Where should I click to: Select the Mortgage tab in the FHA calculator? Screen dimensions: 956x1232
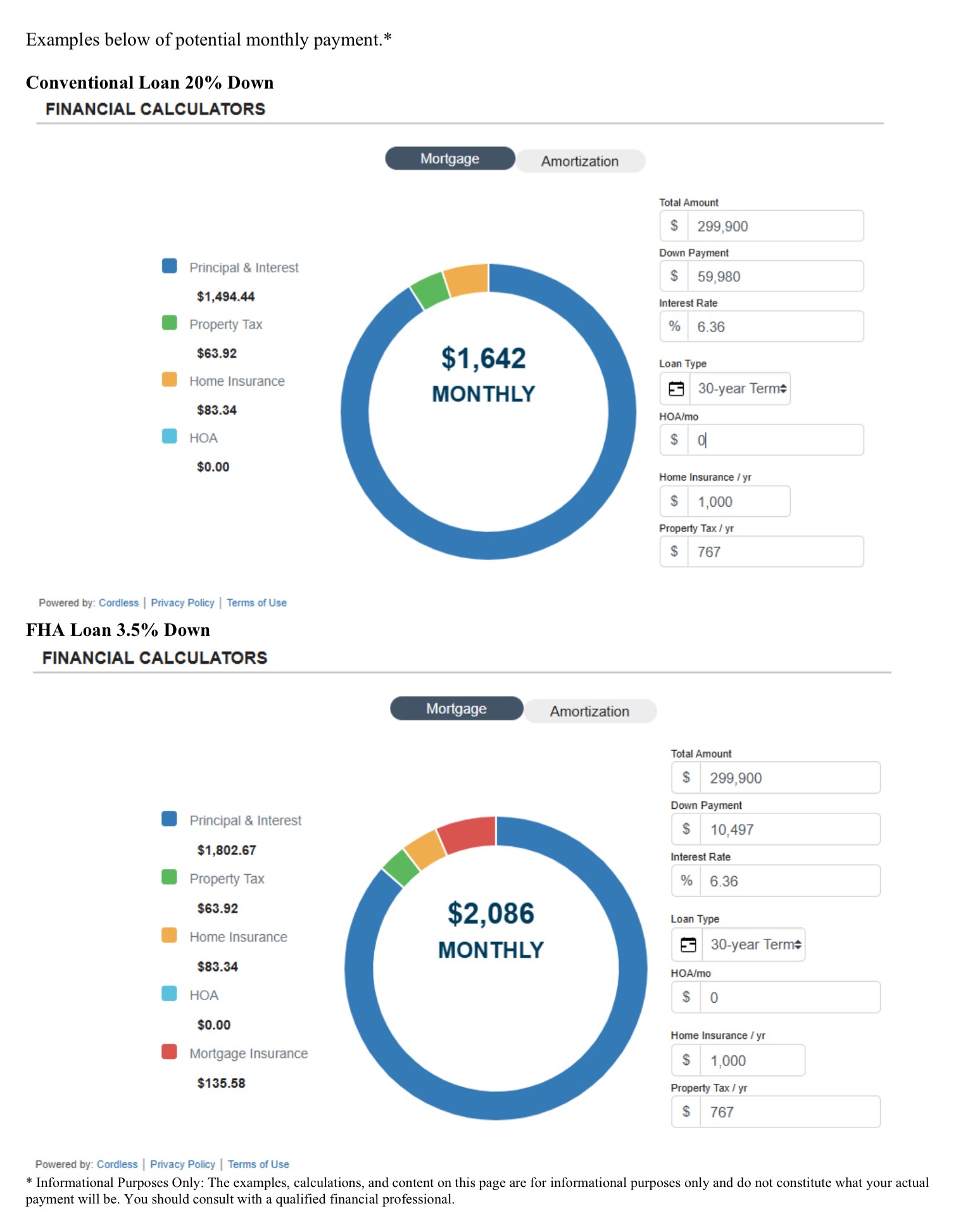456,708
